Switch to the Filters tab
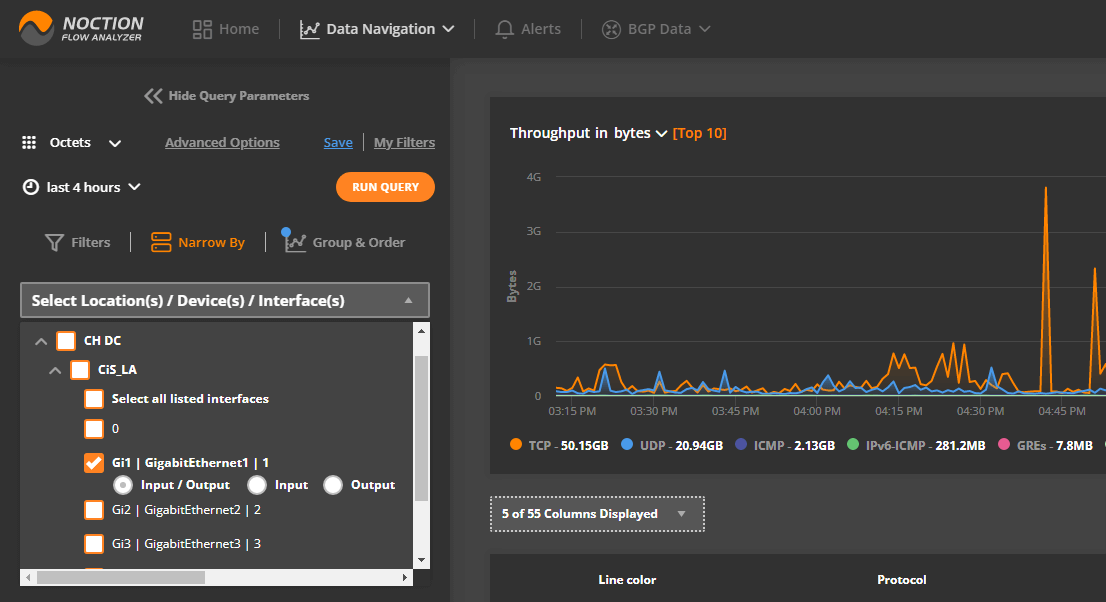Screen dimensions: 1106x602 pos(78,242)
